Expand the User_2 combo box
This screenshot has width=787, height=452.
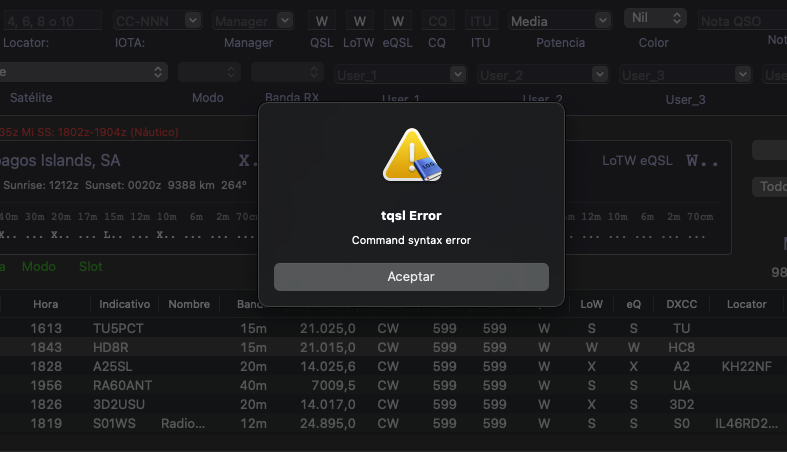tap(600, 74)
